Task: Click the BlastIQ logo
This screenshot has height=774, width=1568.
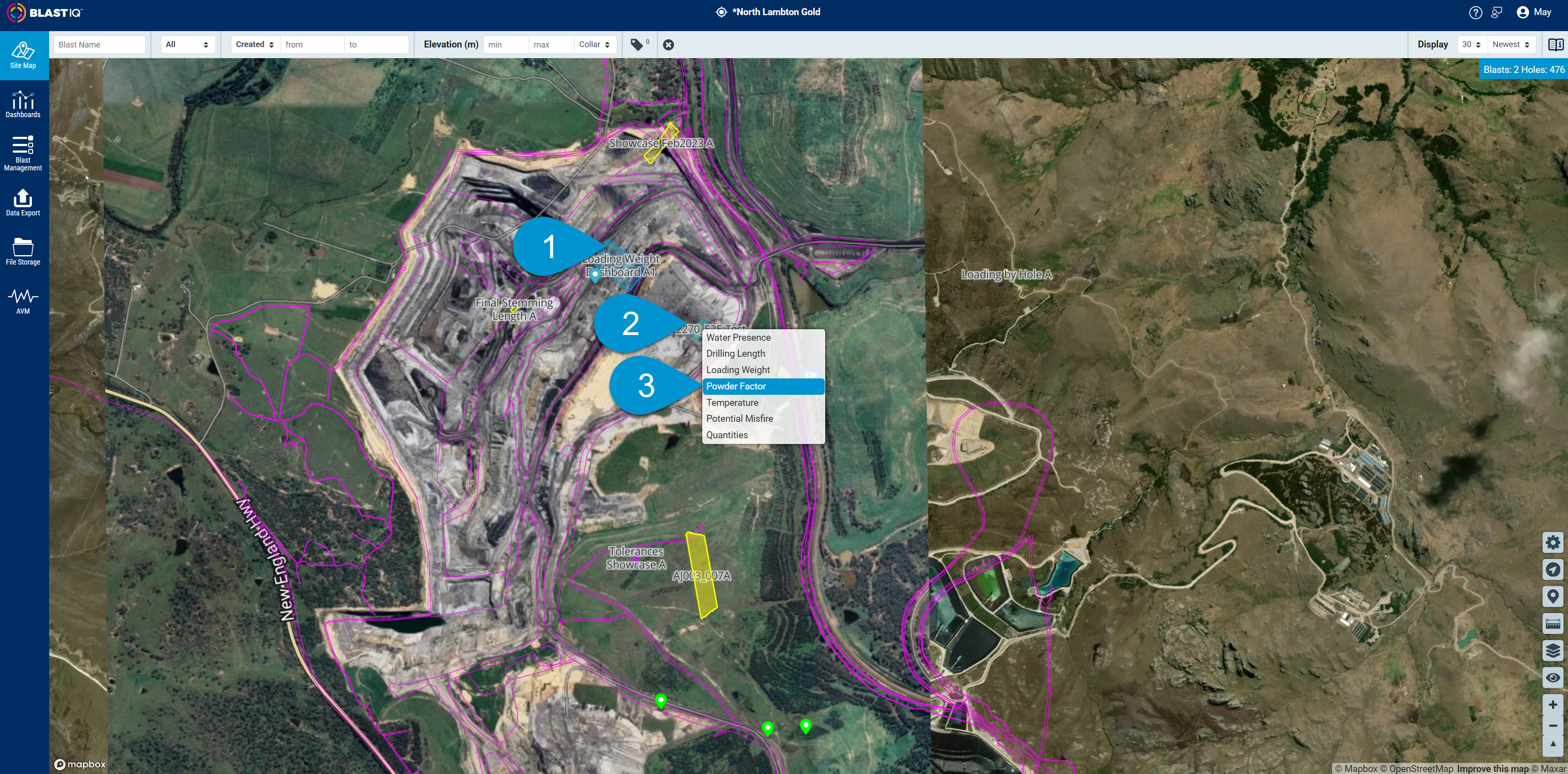Action: click(45, 12)
